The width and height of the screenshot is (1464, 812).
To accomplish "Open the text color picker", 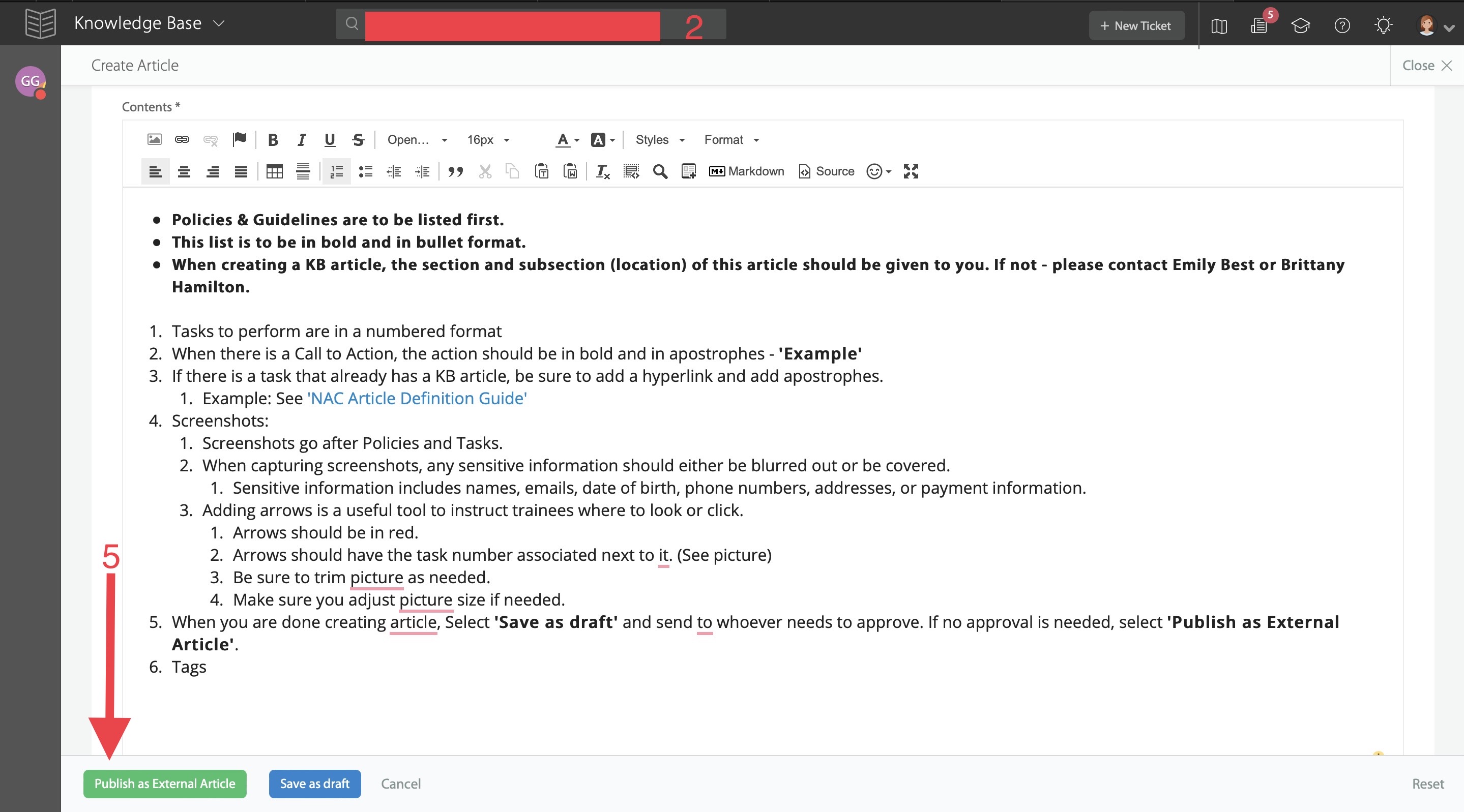I will tap(567, 140).
